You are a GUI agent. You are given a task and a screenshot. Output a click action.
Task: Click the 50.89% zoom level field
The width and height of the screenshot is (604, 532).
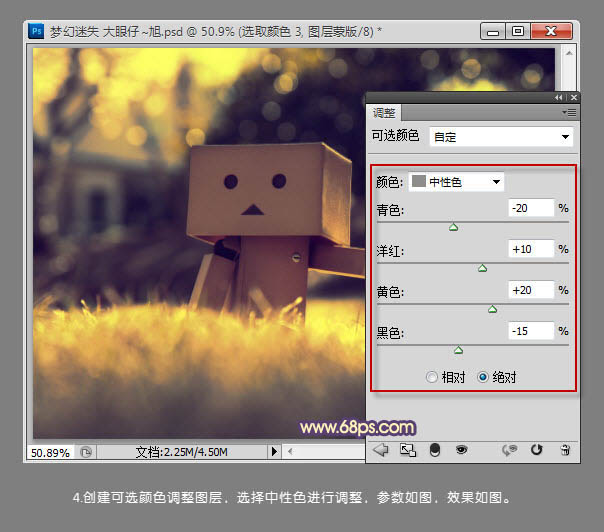click(x=50, y=452)
